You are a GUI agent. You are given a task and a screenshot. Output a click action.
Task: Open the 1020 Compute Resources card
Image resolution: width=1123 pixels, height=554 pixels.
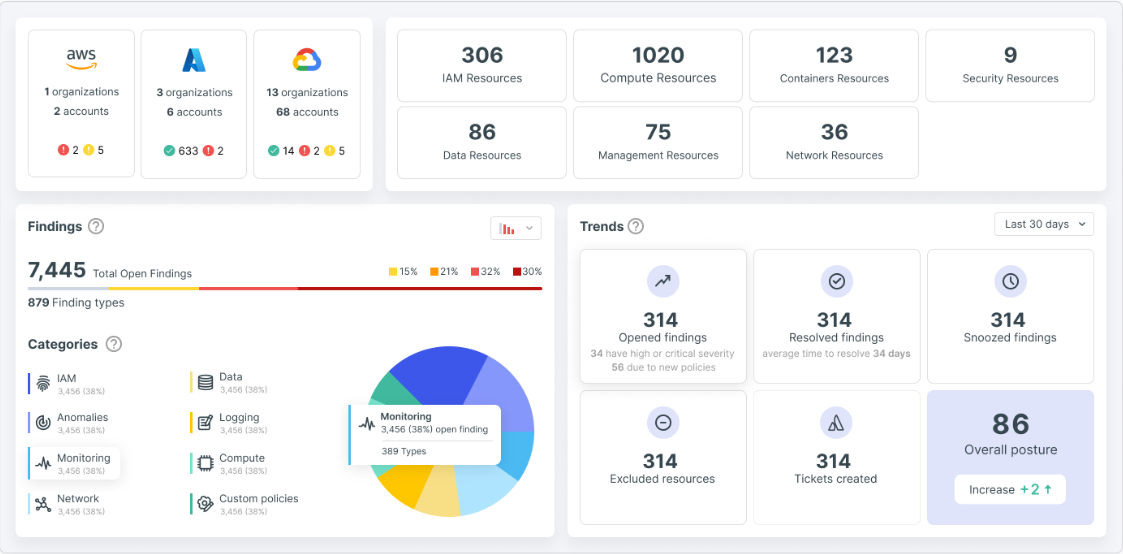tap(658, 65)
